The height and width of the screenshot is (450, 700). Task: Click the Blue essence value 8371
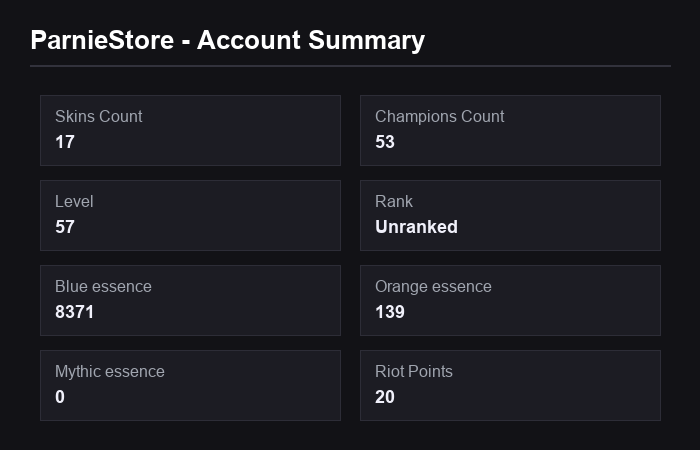[75, 312]
